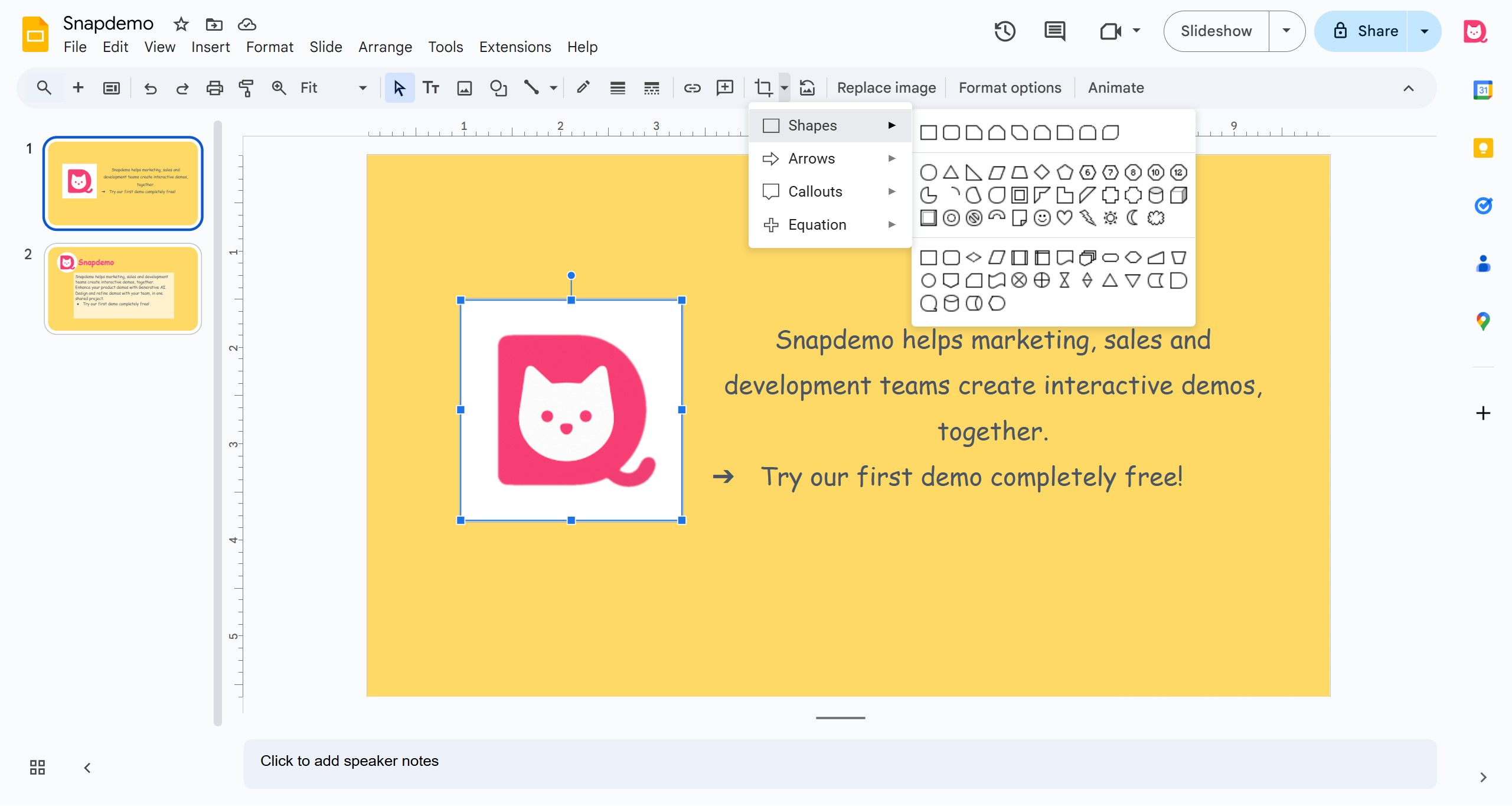This screenshot has height=806, width=1512.
Task: Select the text box tool
Action: click(x=431, y=88)
